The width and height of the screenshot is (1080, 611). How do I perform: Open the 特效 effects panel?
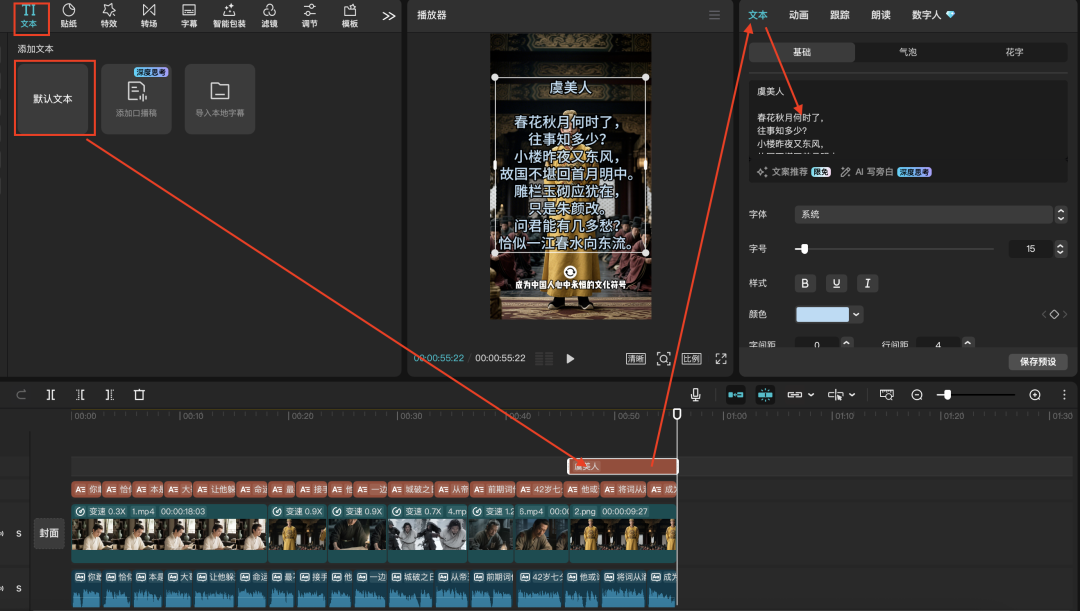(109, 15)
